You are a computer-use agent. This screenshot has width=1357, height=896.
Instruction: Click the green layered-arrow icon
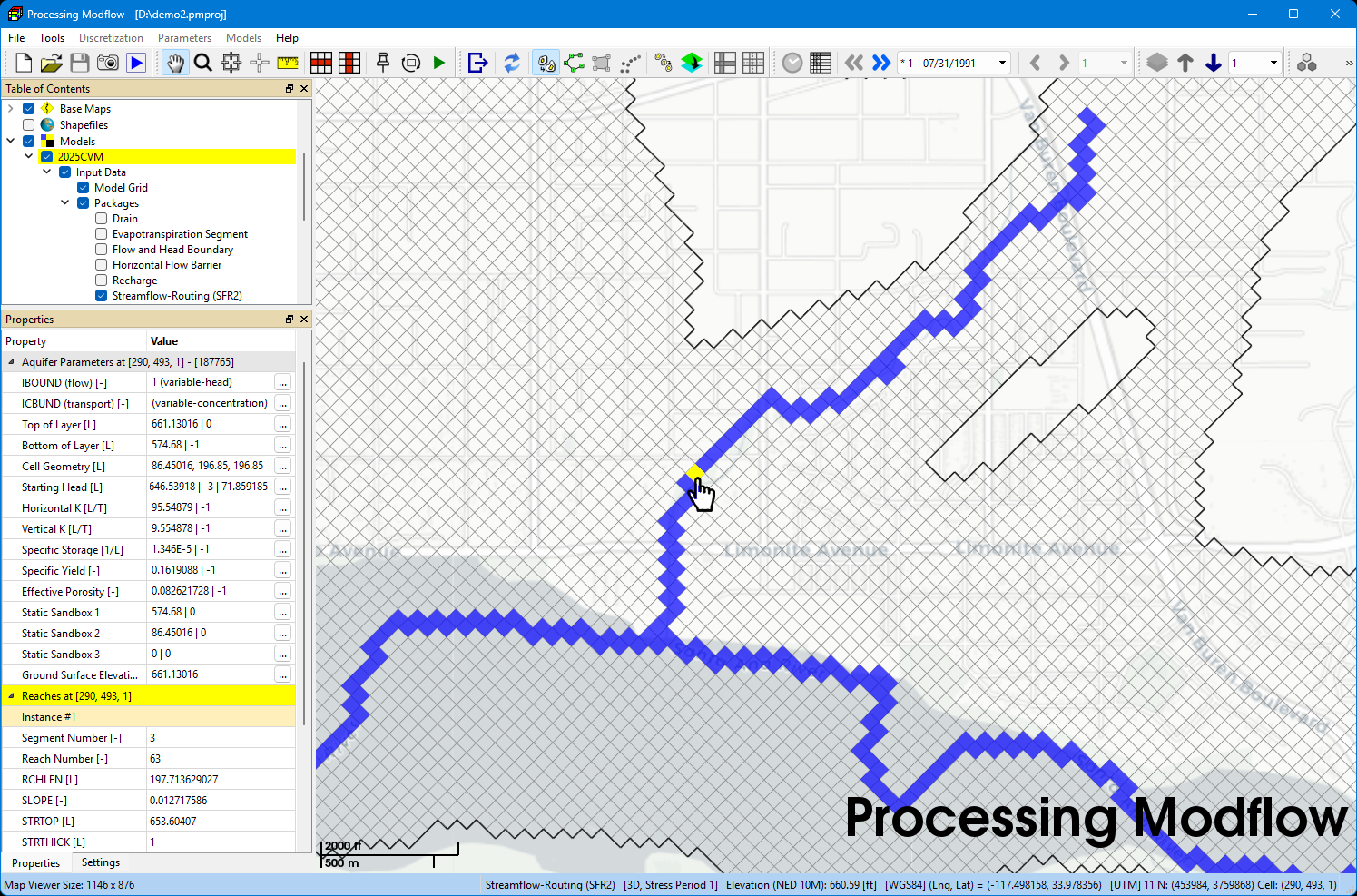click(x=692, y=63)
